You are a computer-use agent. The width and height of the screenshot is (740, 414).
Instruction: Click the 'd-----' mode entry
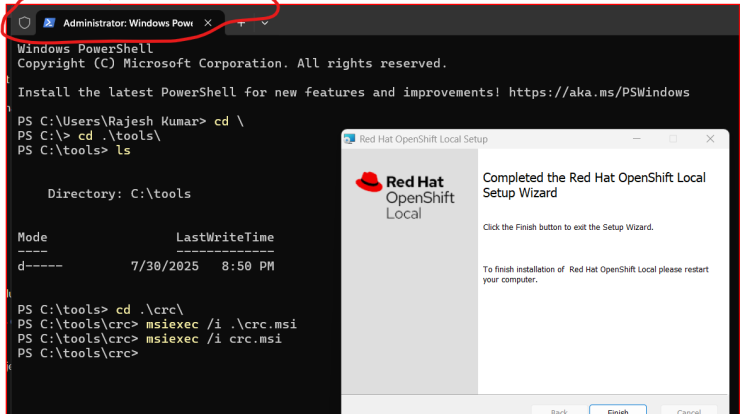(x=40, y=266)
